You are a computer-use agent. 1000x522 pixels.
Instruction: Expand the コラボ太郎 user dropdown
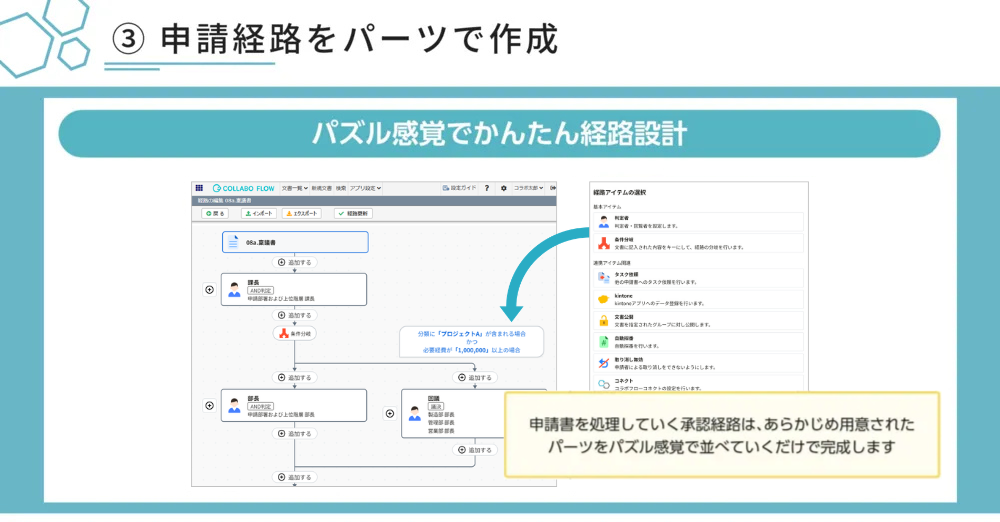529,188
